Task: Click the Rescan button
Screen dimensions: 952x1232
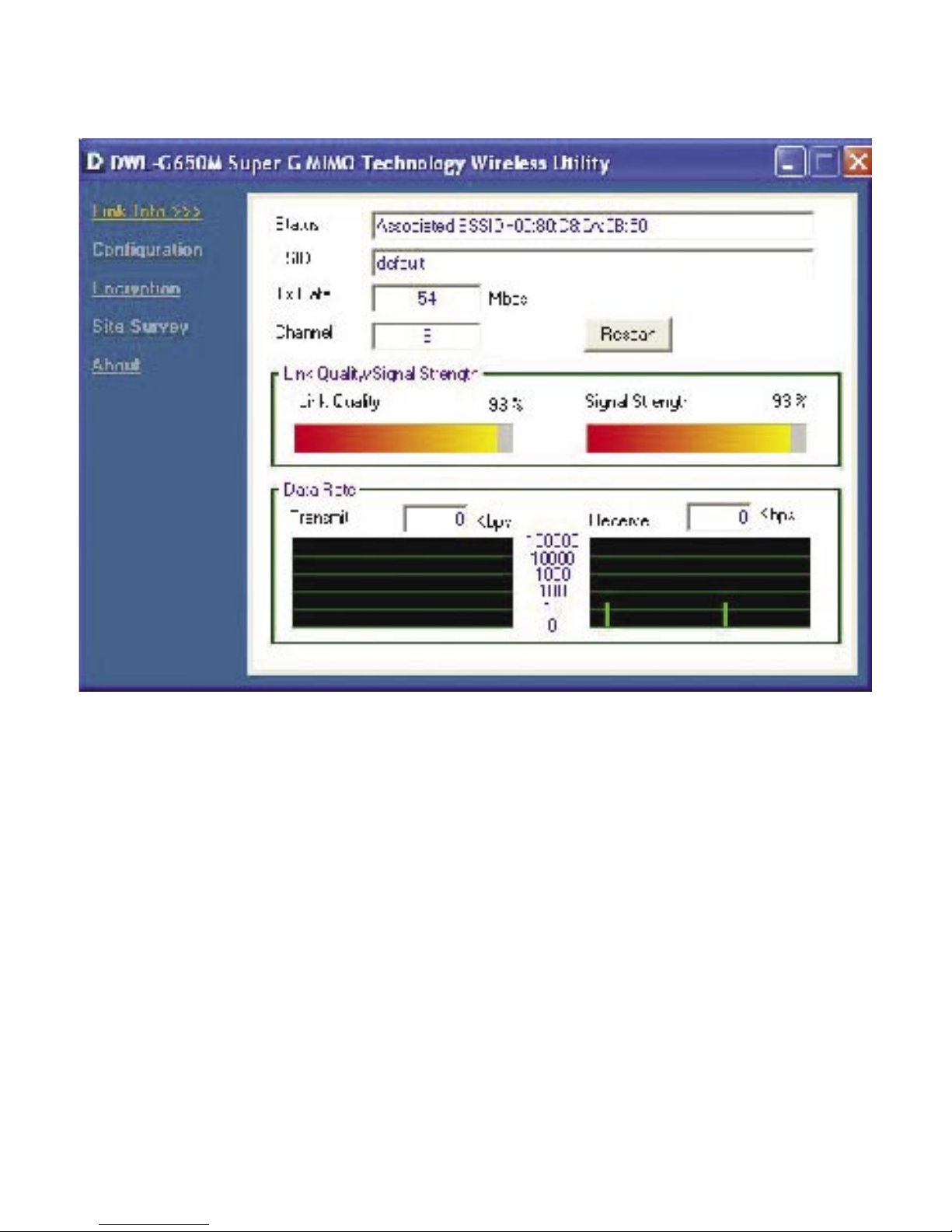Action: [x=627, y=334]
